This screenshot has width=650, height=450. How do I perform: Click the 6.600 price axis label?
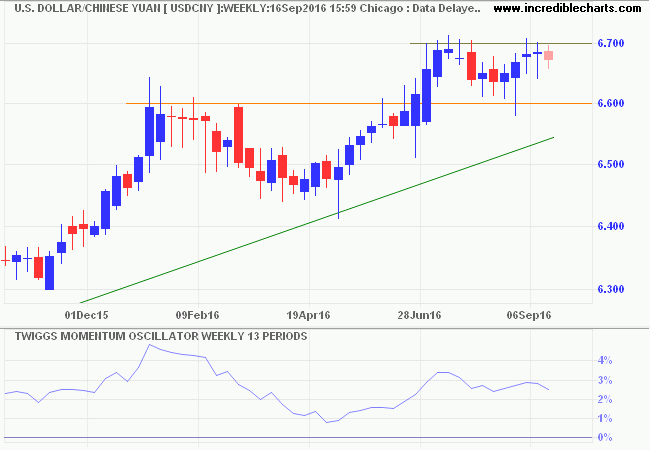pyautogui.click(x=611, y=103)
